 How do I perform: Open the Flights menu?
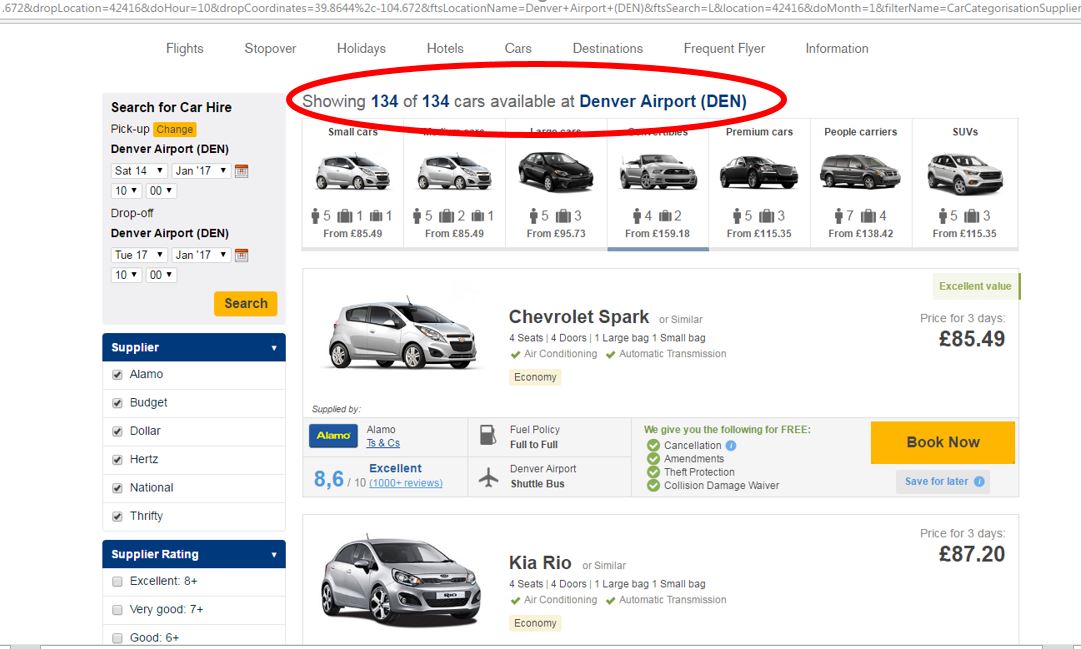click(185, 49)
